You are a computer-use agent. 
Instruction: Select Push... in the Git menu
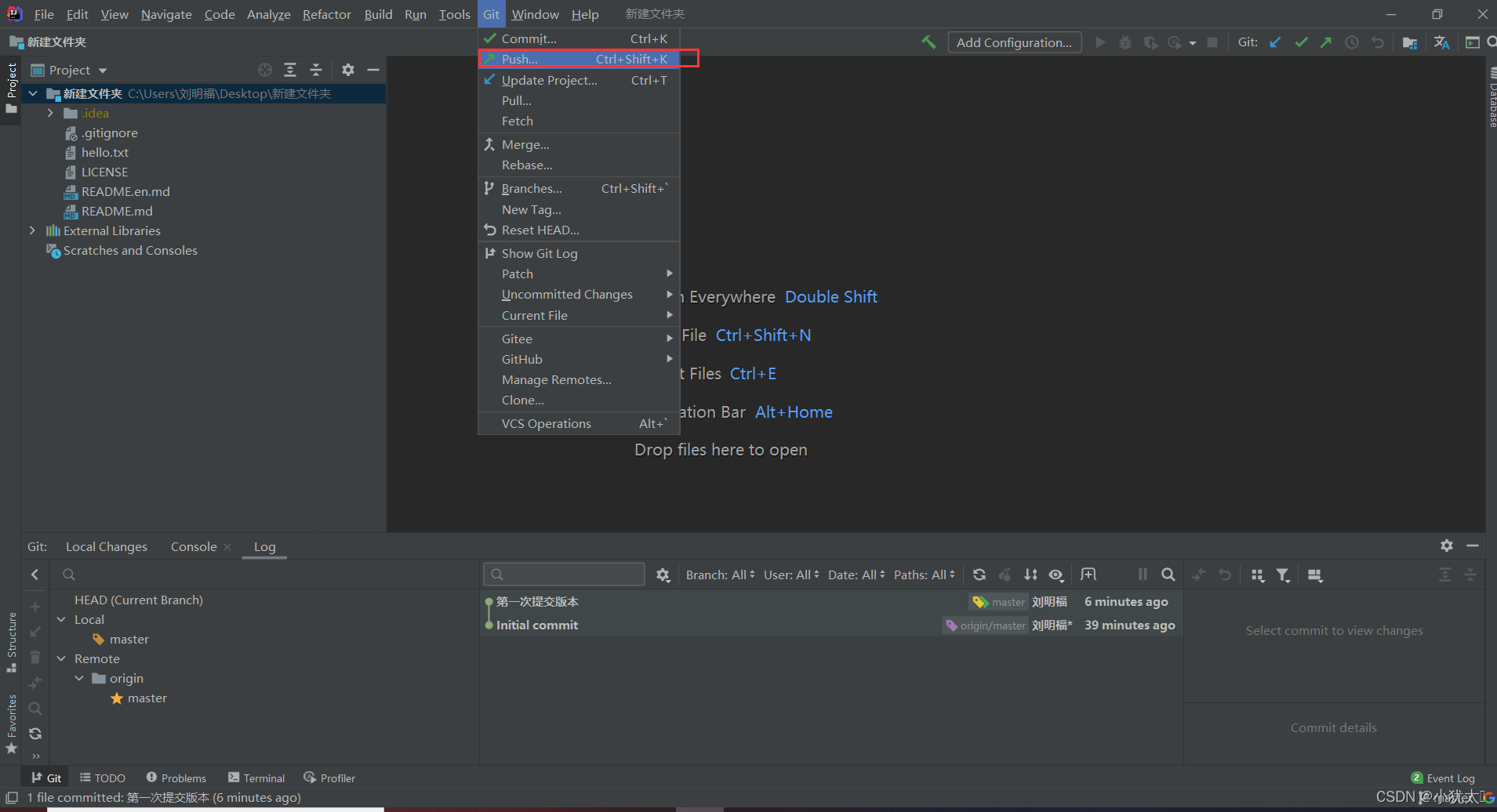click(x=579, y=59)
